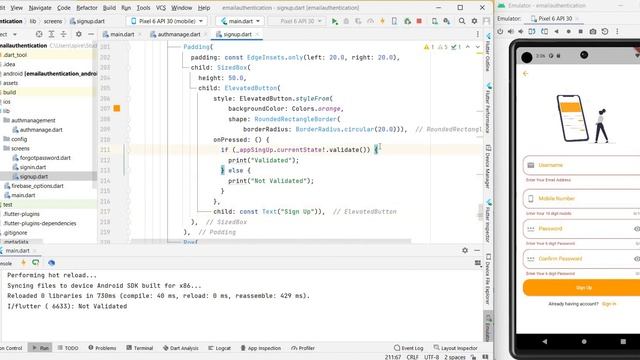Screen dimensions: 640x360
Task: Click Mobile Number field in emulator
Action: pyautogui.click(x=583, y=199)
